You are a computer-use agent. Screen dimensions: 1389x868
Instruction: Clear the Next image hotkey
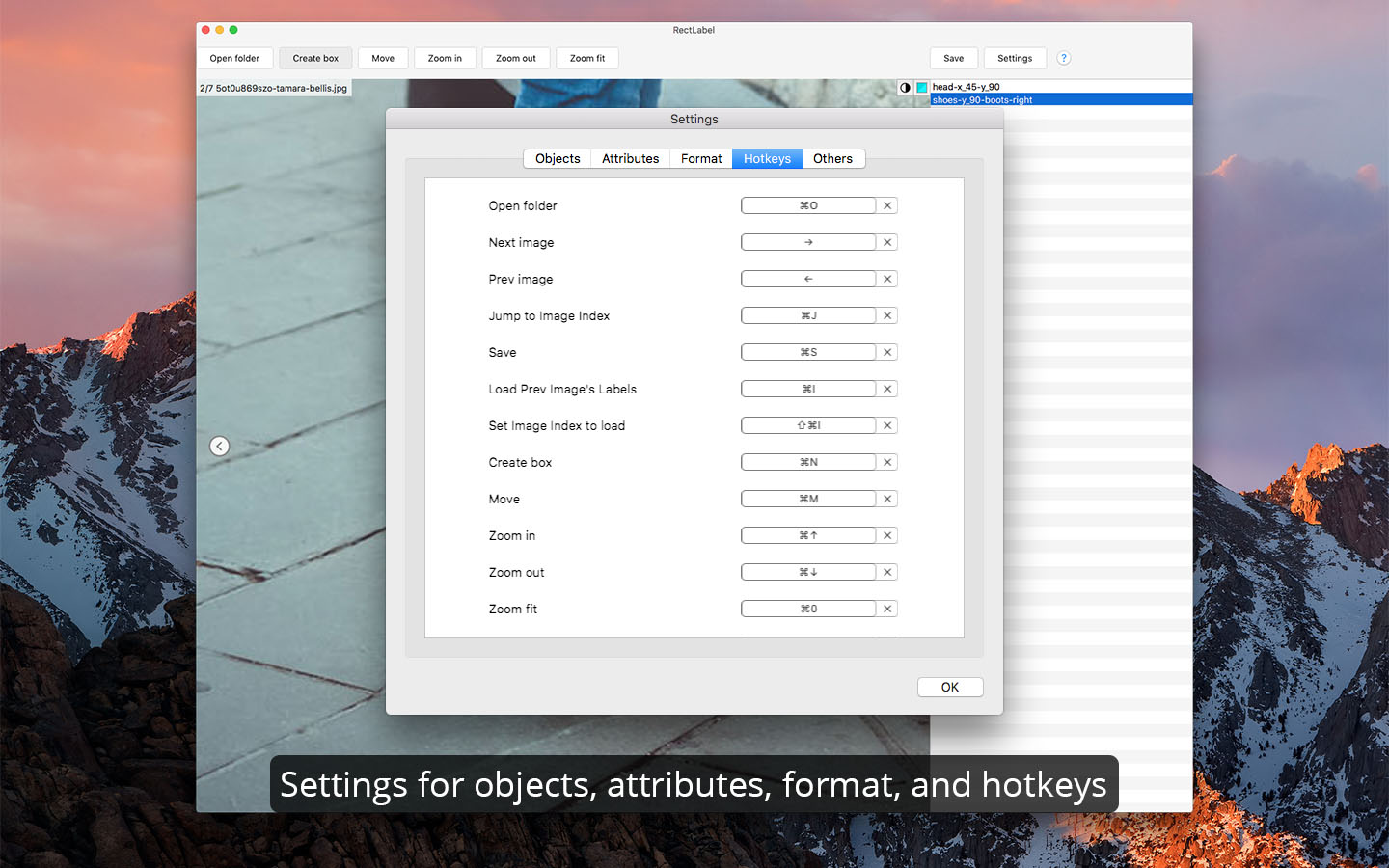coord(887,241)
